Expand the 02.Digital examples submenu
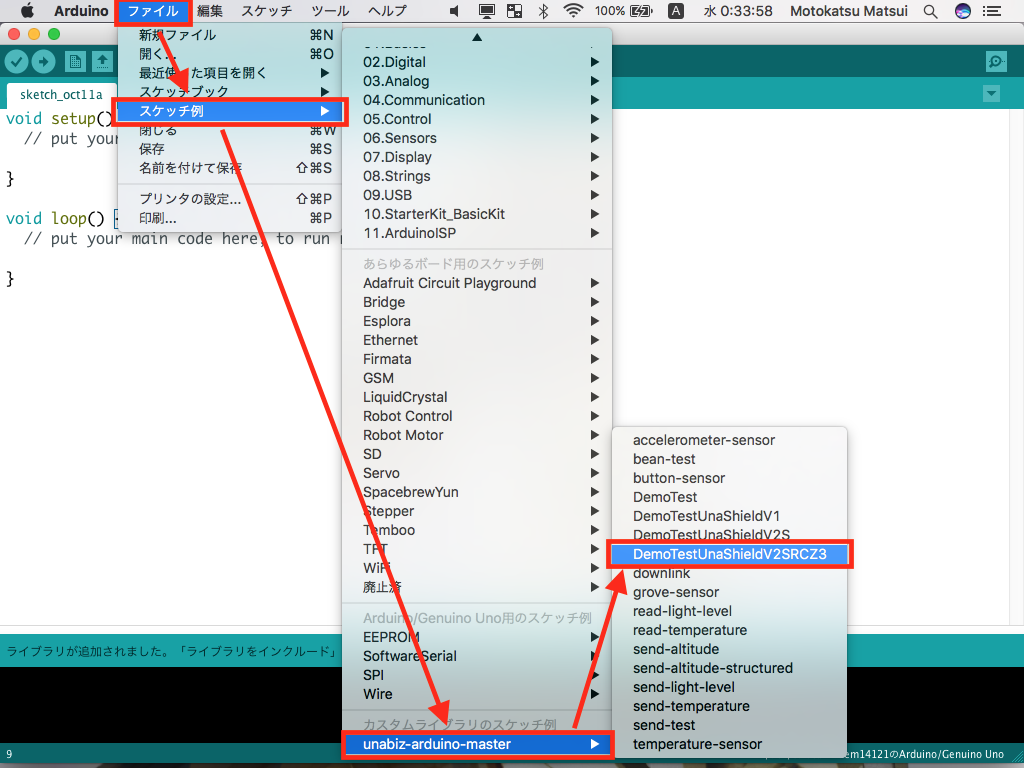Image resolution: width=1024 pixels, height=768 pixels. pyautogui.click(x=477, y=62)
